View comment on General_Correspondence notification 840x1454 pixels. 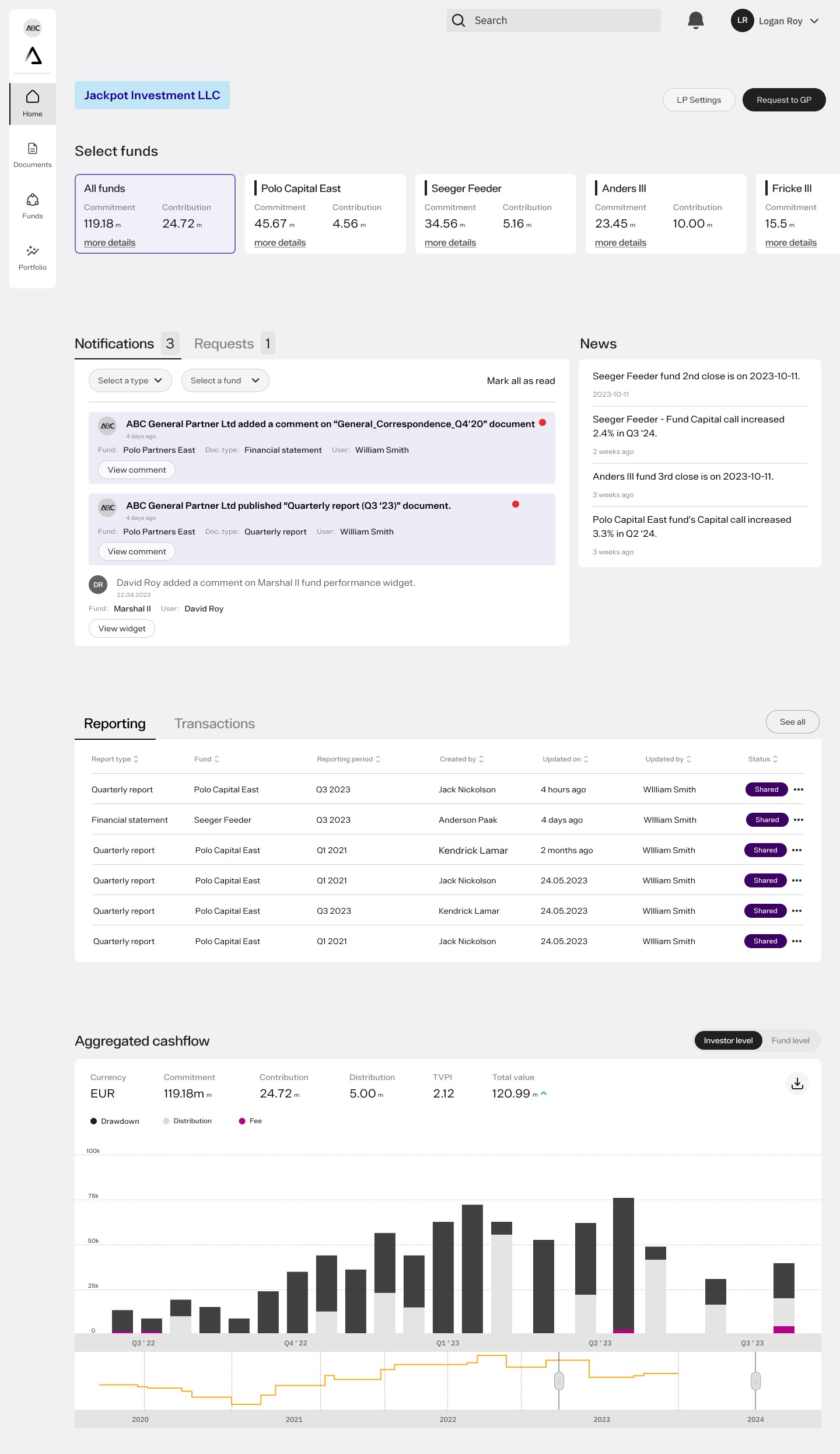click(x=136, y=470)
